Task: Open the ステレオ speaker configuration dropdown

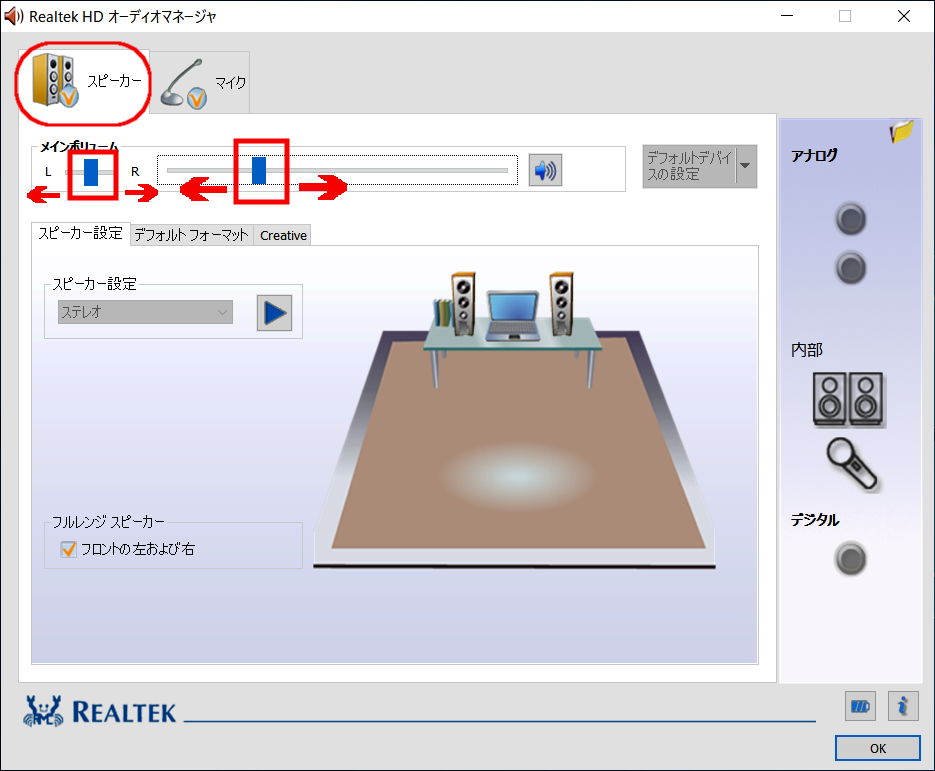Action: coord(145,312)
